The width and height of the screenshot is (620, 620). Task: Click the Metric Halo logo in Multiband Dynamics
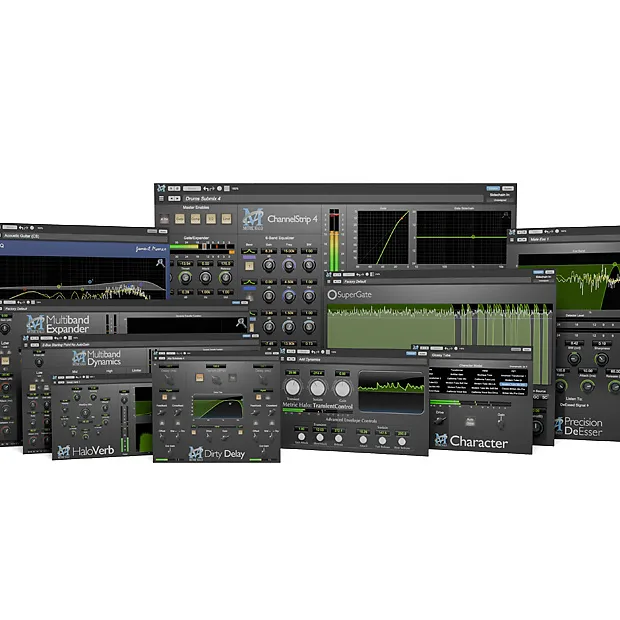[x=79, y=357]
